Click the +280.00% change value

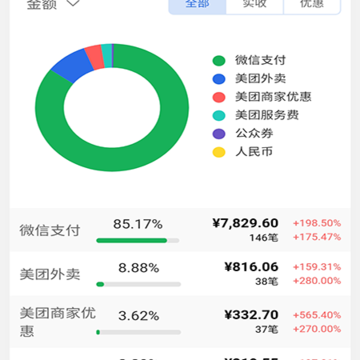tap(317, 281)
